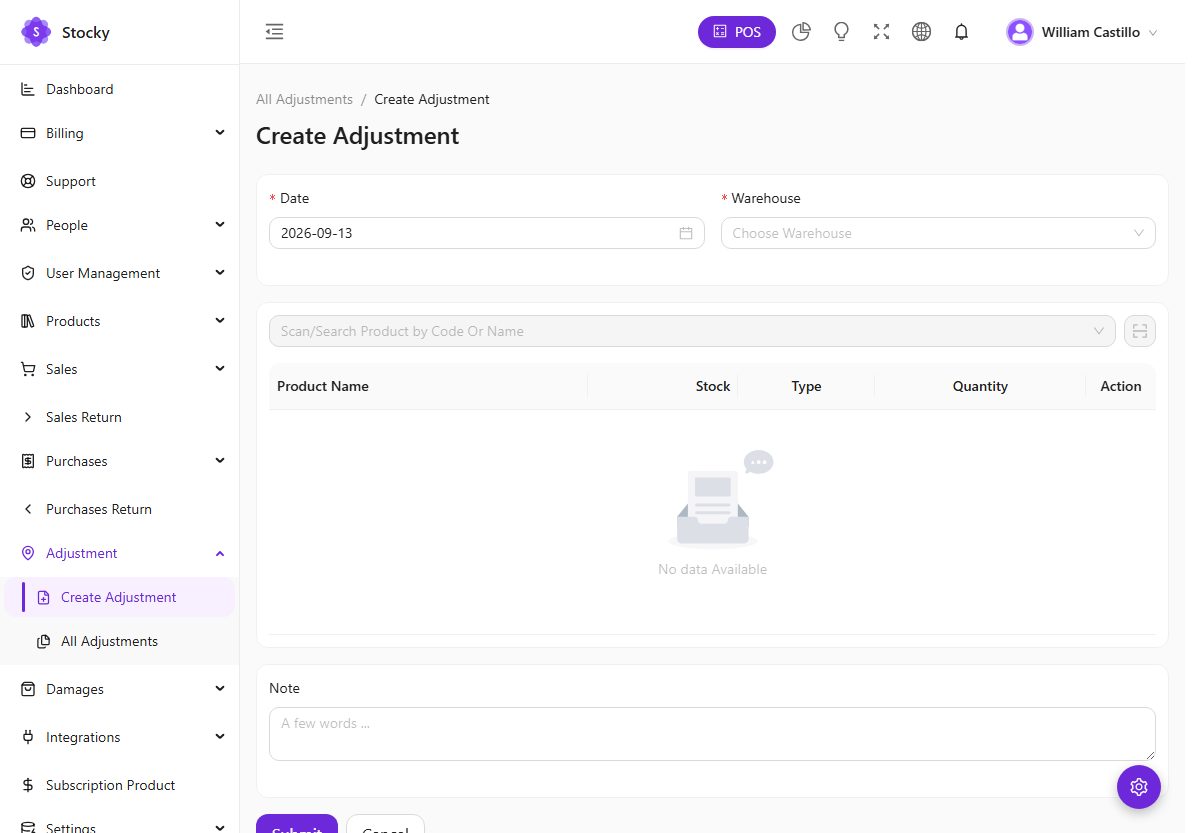Open Support menu item
1200x833 pixels.
coord(120,181)
